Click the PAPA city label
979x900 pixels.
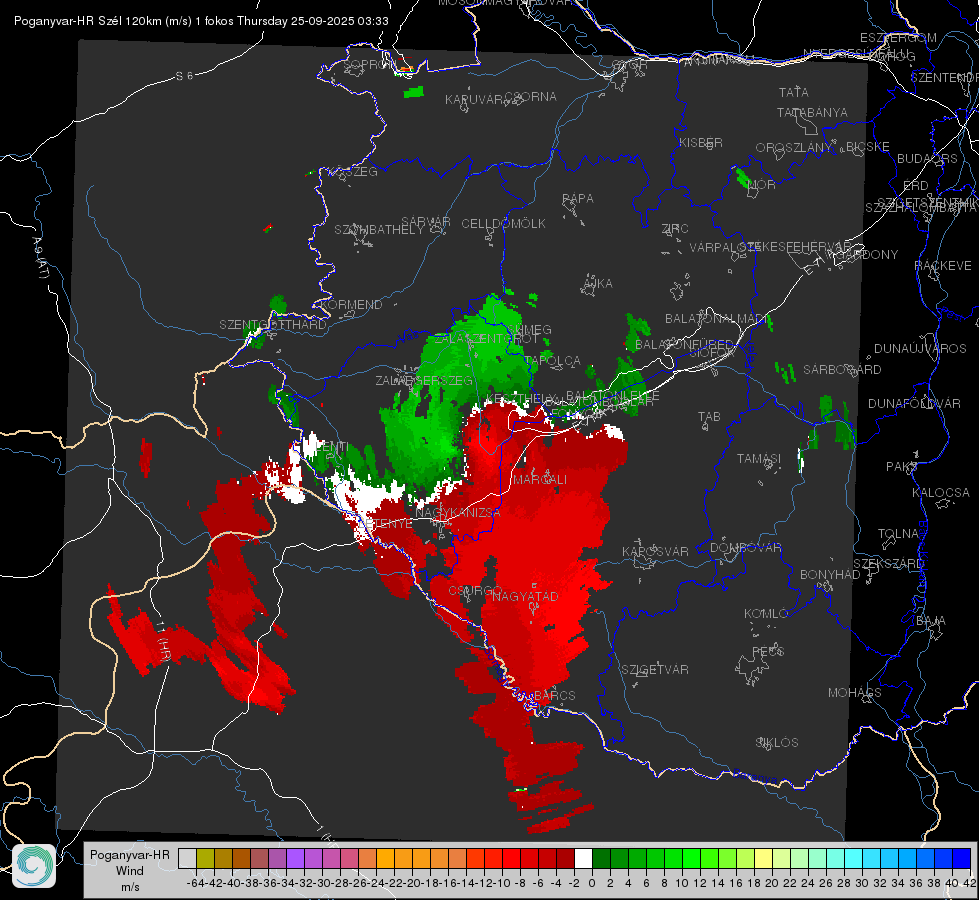click(578, 199)
